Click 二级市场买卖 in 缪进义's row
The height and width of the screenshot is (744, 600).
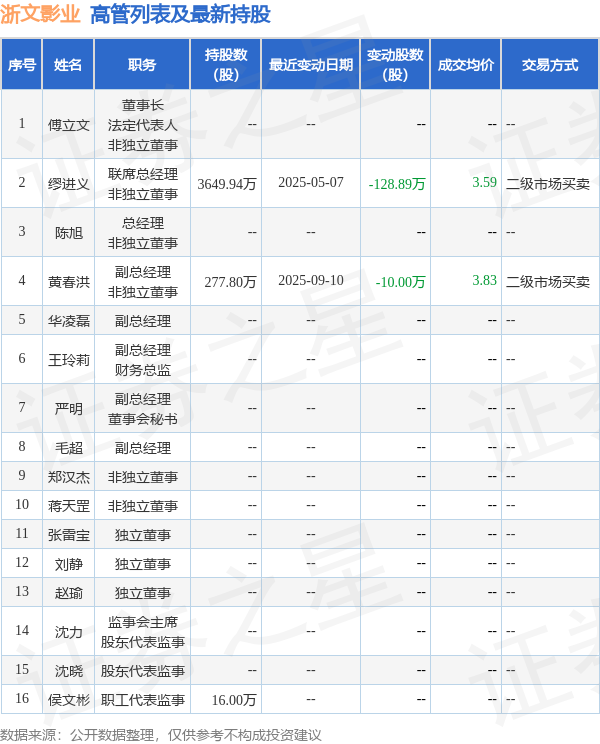(x=548, y=184)
